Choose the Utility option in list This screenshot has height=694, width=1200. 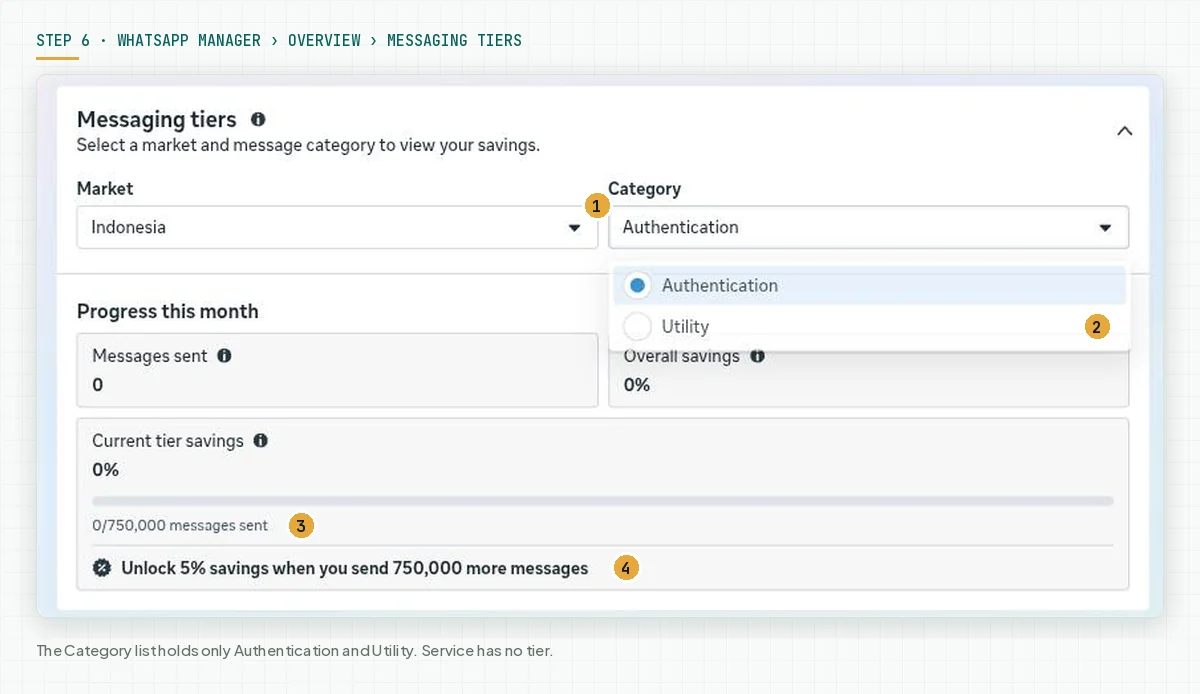[869, 326]
